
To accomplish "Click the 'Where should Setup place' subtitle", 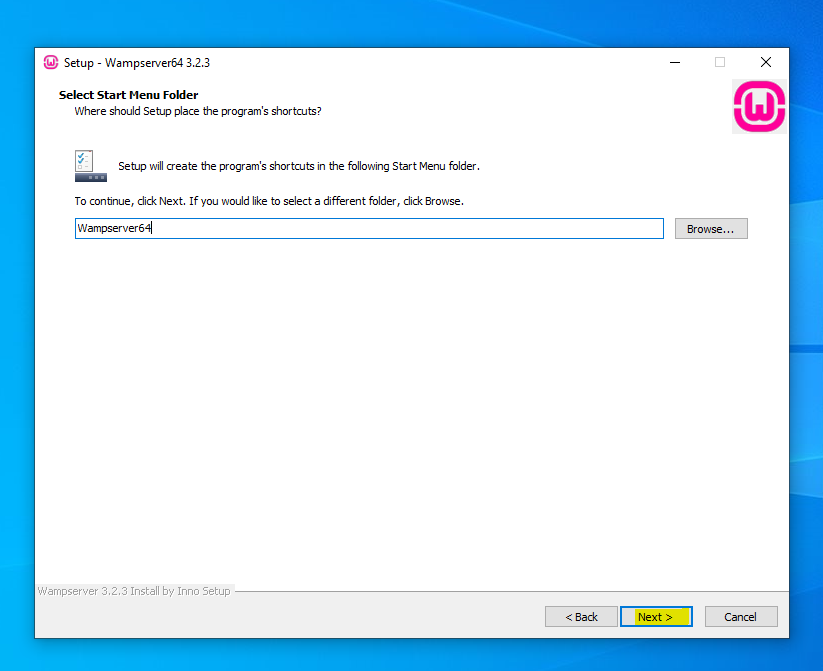I will (198, 111).
